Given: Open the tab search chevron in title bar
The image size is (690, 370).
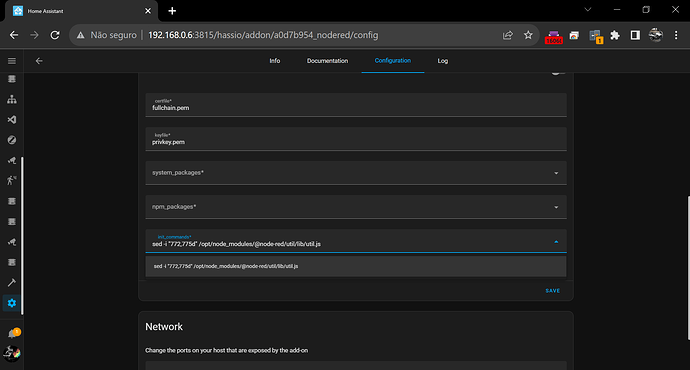Looking at the screenshot, I should point(587,9).
